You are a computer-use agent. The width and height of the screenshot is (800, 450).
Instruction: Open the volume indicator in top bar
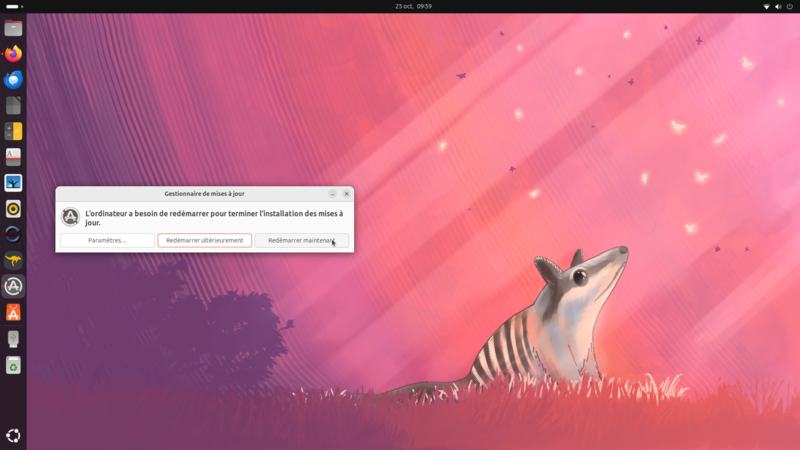click(x=778, y=7)
